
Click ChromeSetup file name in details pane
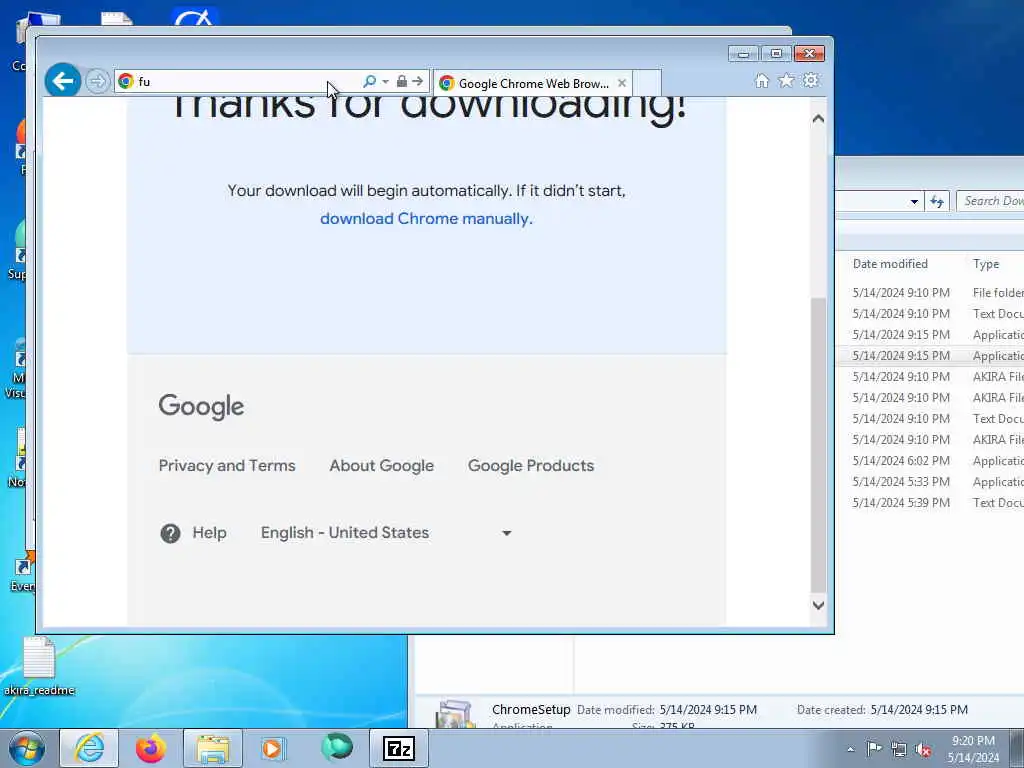(531, 709)
